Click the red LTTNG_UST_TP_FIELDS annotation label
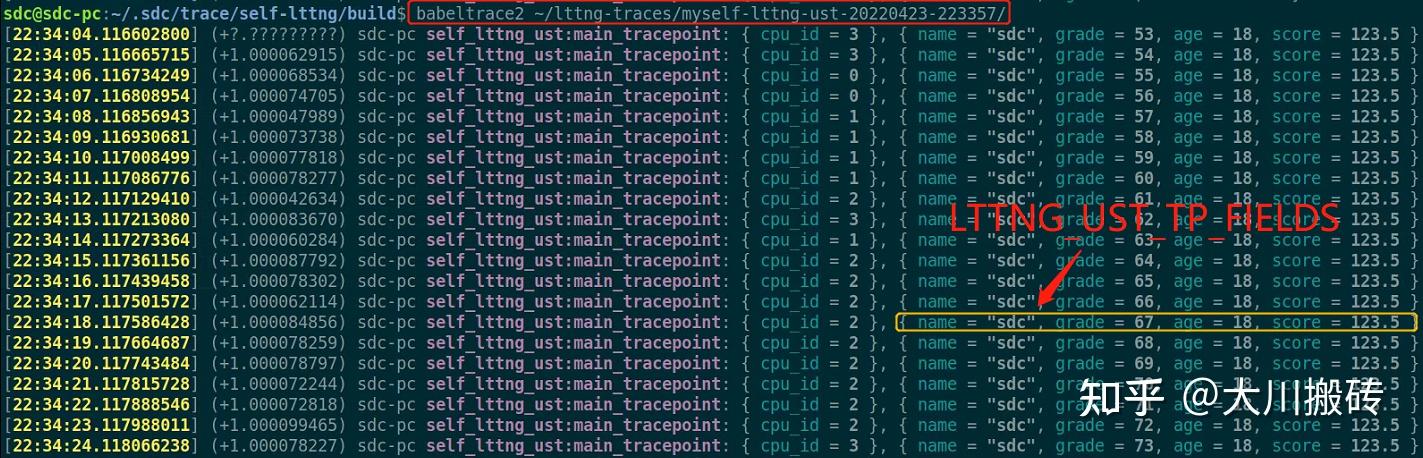The width and height of the screenshot is (1423, 458). (x=1143, y=218)
